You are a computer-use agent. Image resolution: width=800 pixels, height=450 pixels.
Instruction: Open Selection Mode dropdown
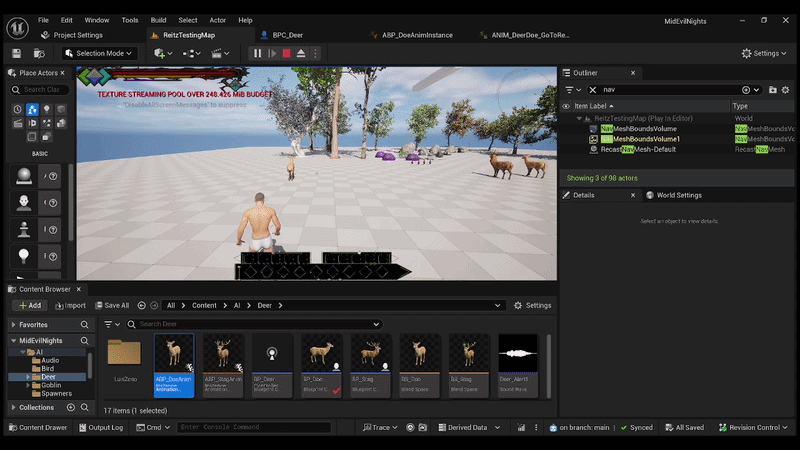99,53
